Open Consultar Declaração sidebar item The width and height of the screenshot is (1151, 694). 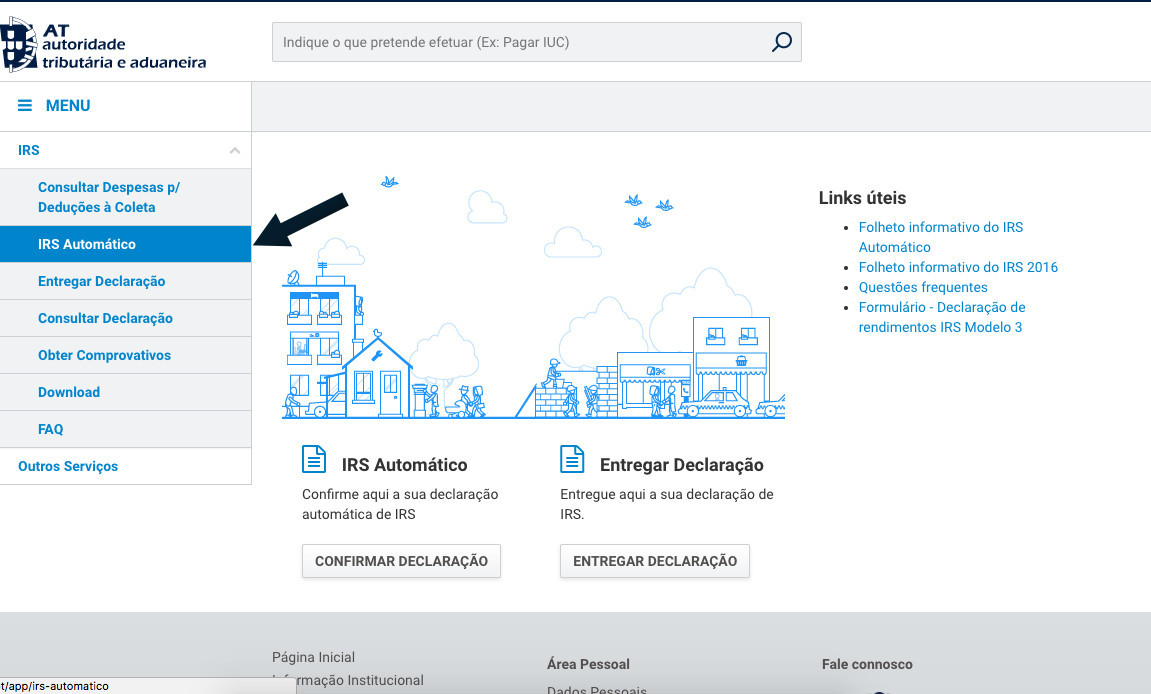126,318
